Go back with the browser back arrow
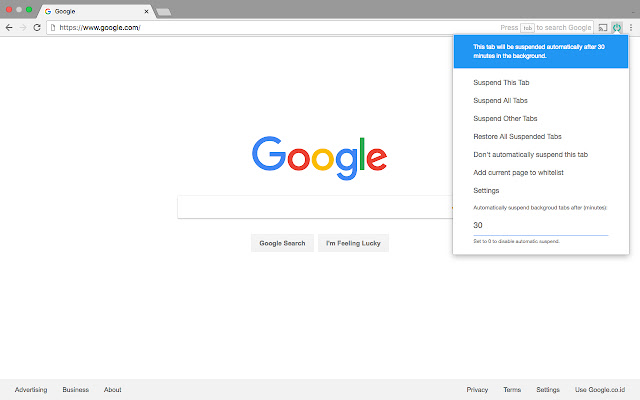 click(9, 28)
